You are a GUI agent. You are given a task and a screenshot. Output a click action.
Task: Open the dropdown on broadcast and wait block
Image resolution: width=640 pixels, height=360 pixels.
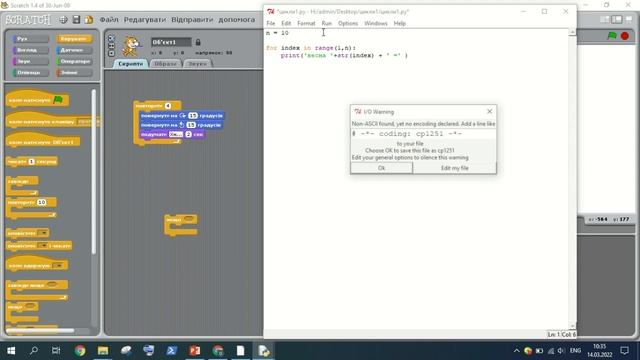[x=42, y=246]
